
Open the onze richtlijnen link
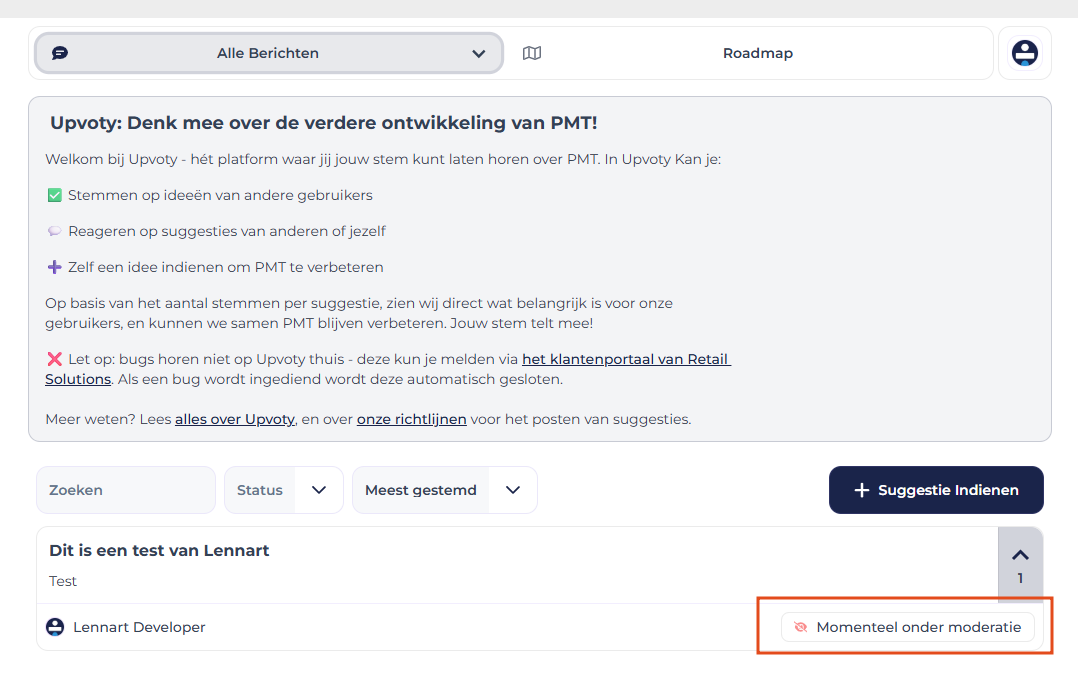411,419
